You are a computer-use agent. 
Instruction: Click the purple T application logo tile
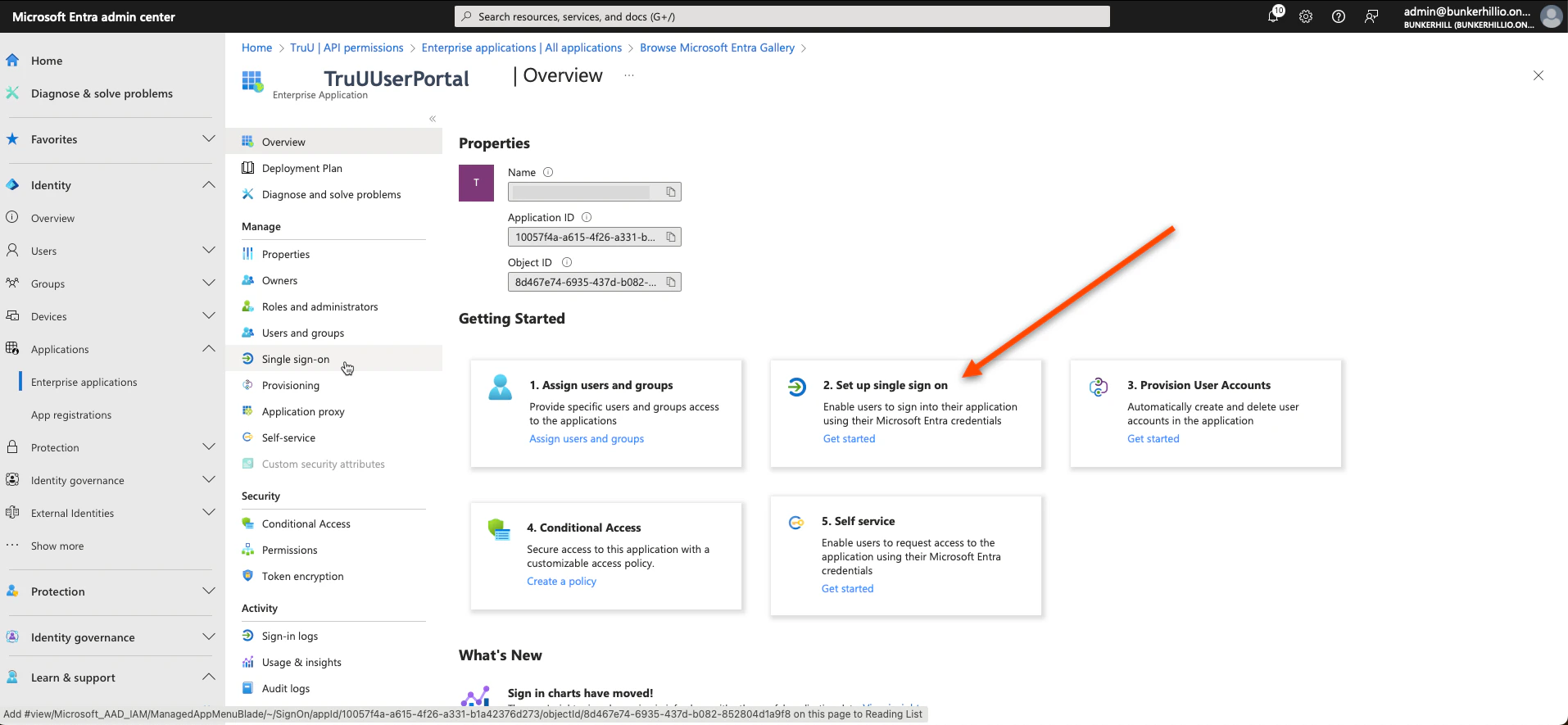pos(476,183)
